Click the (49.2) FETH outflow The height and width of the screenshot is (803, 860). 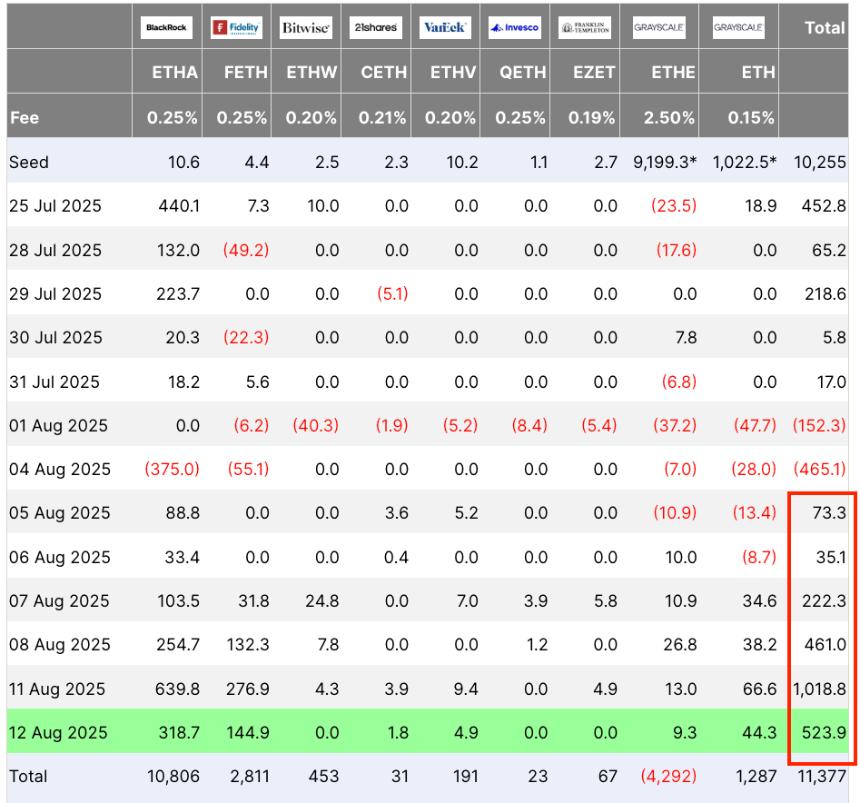(x=246, y=251)
